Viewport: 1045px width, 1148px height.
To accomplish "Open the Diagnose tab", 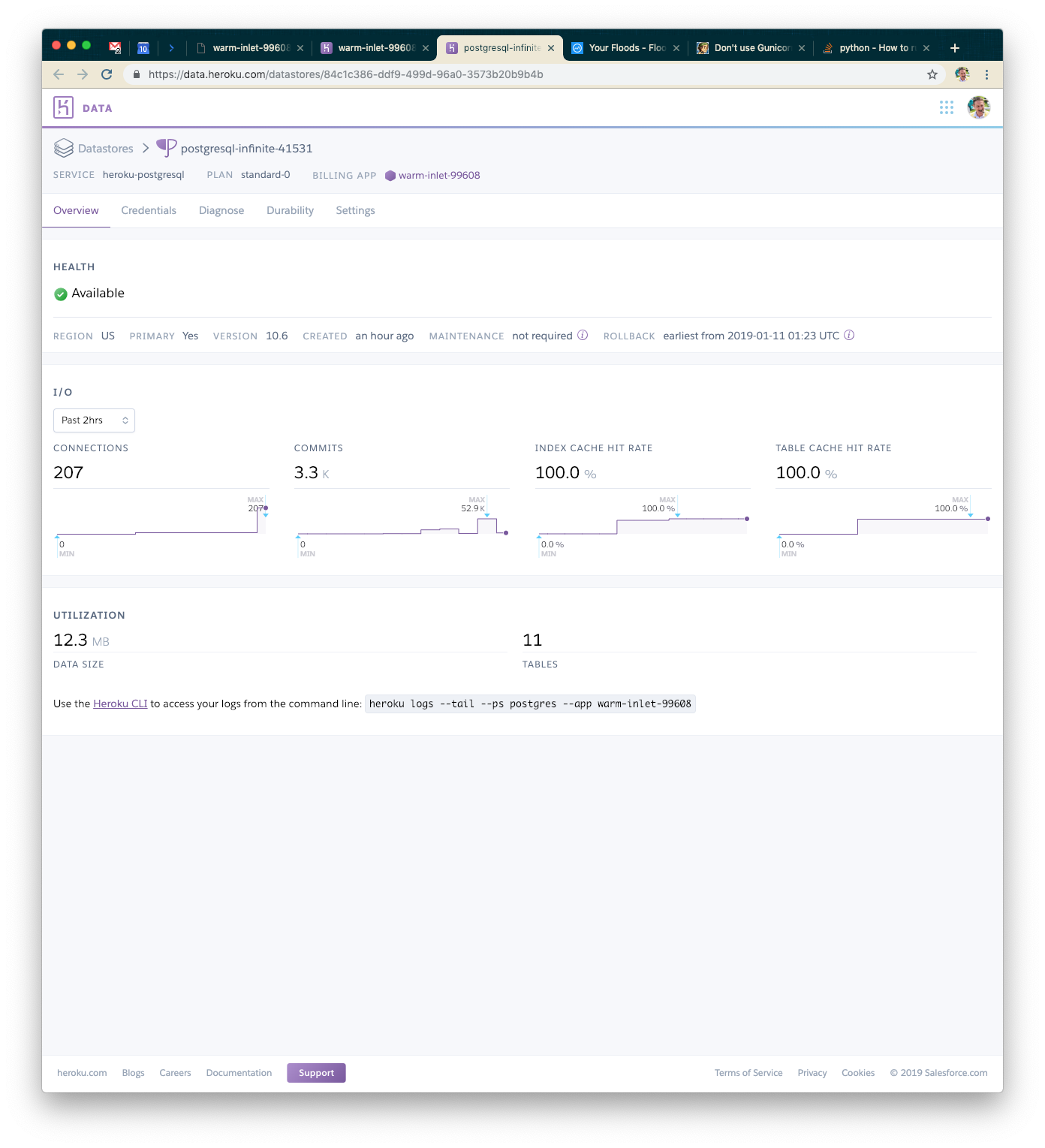I will [221, 210].
